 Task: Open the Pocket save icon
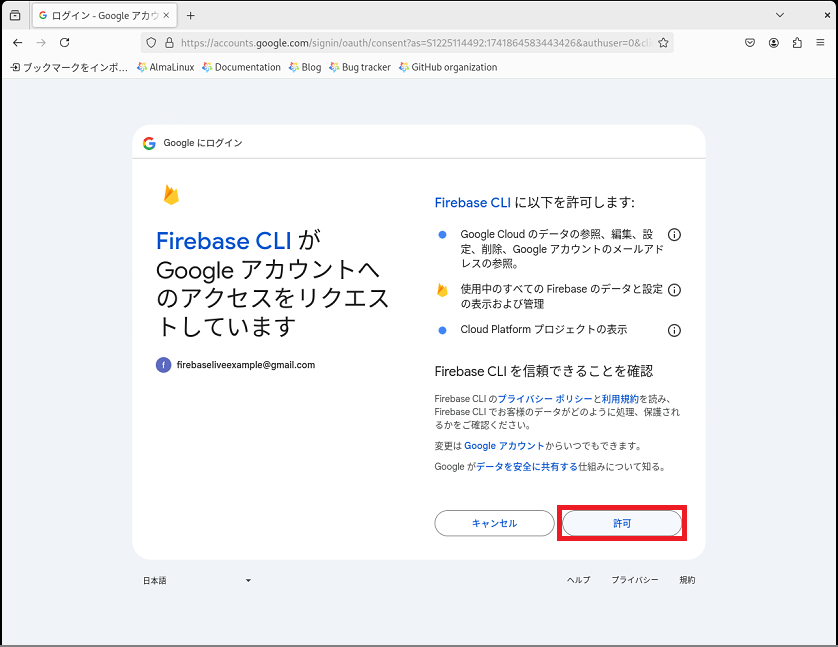[x=750, y=43]
